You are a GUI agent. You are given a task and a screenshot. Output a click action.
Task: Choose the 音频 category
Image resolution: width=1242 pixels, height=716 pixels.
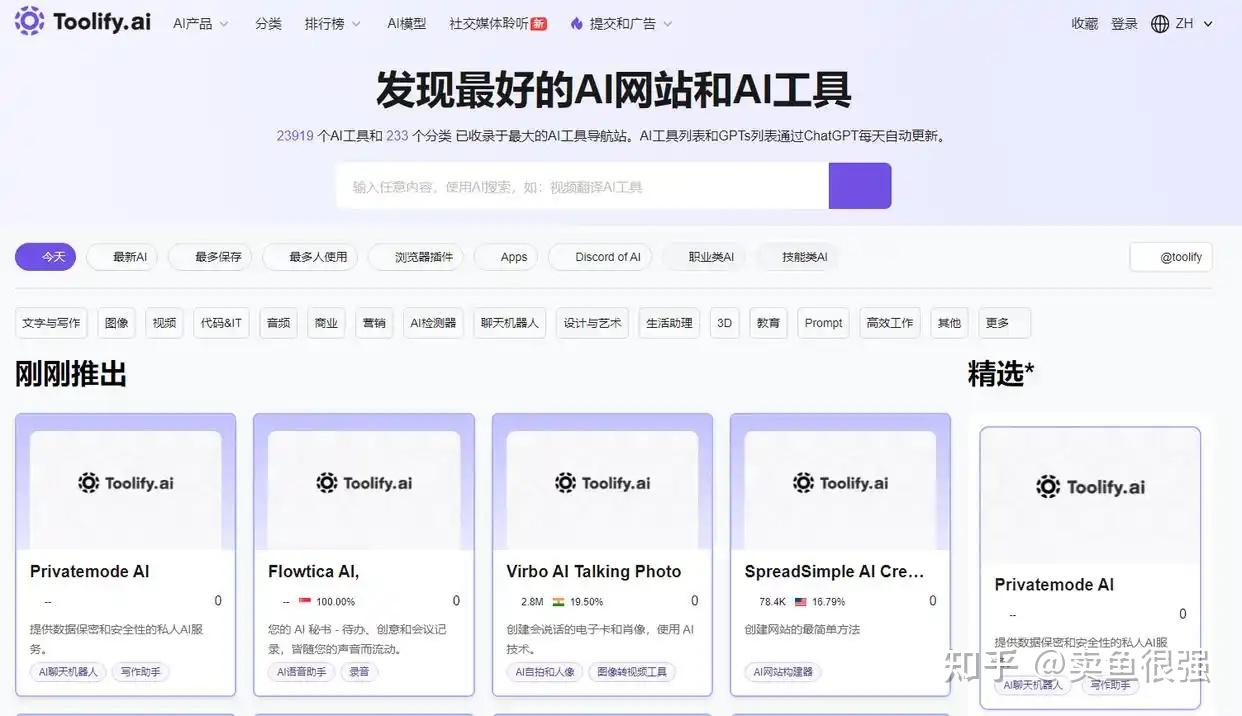[x=279, y=323]
